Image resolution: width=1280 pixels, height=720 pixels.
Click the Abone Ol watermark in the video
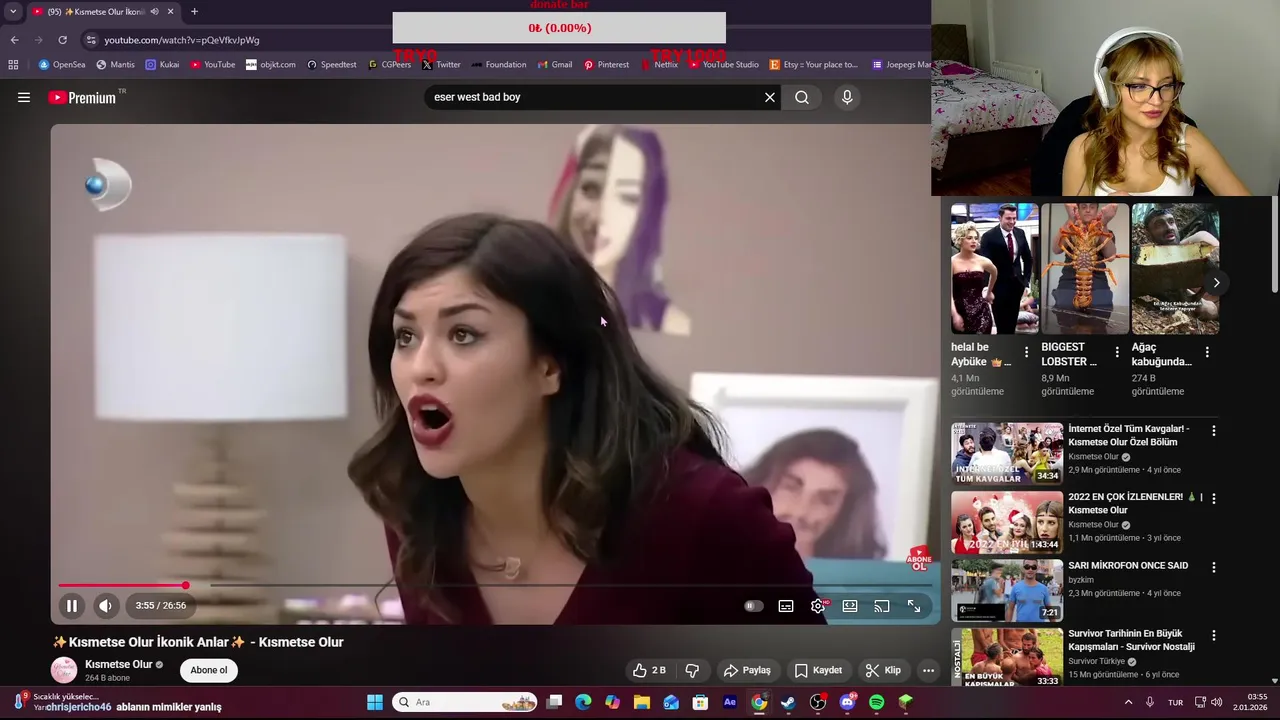918,559
